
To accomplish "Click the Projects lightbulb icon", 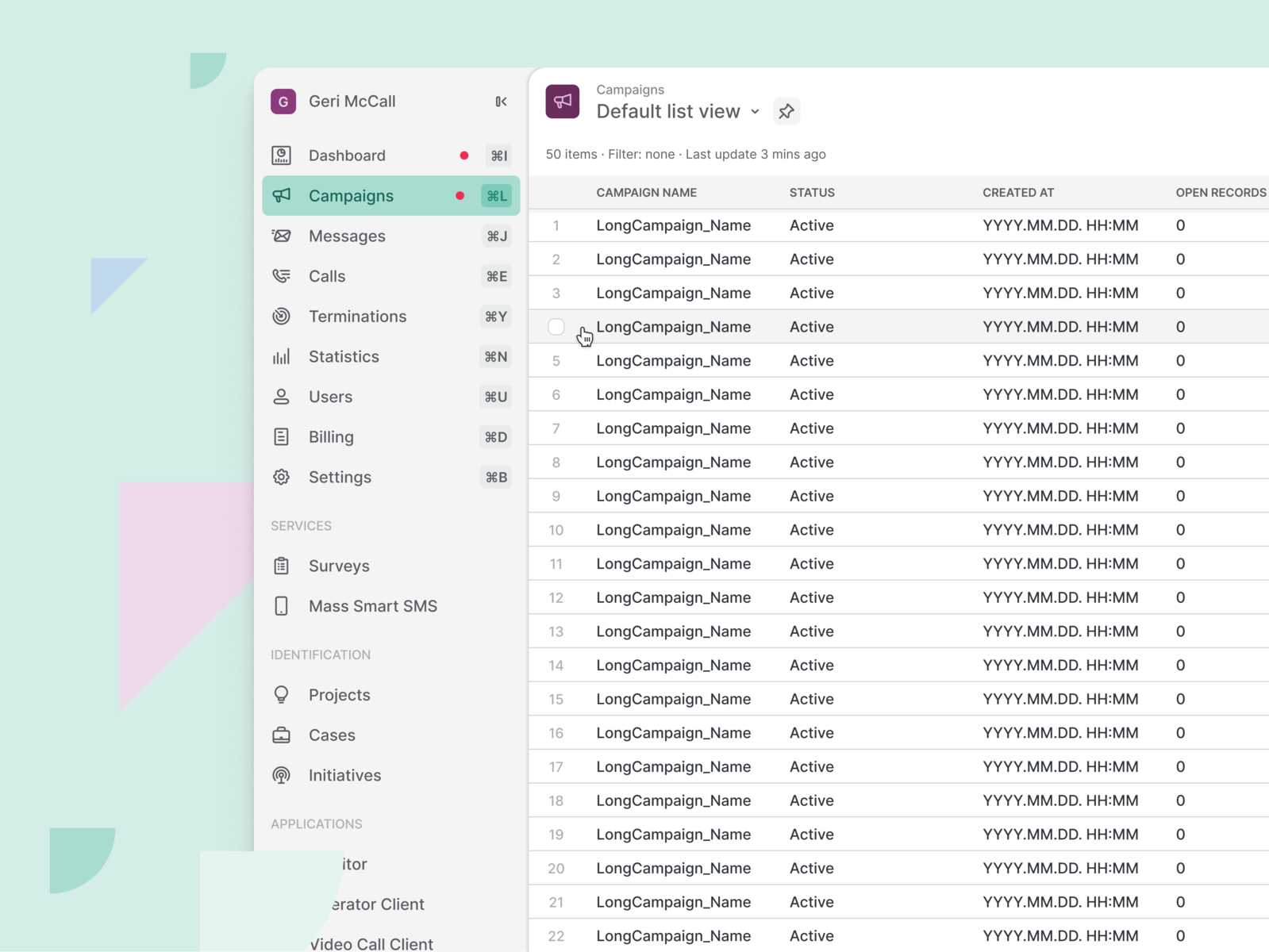I will (282, 695).
